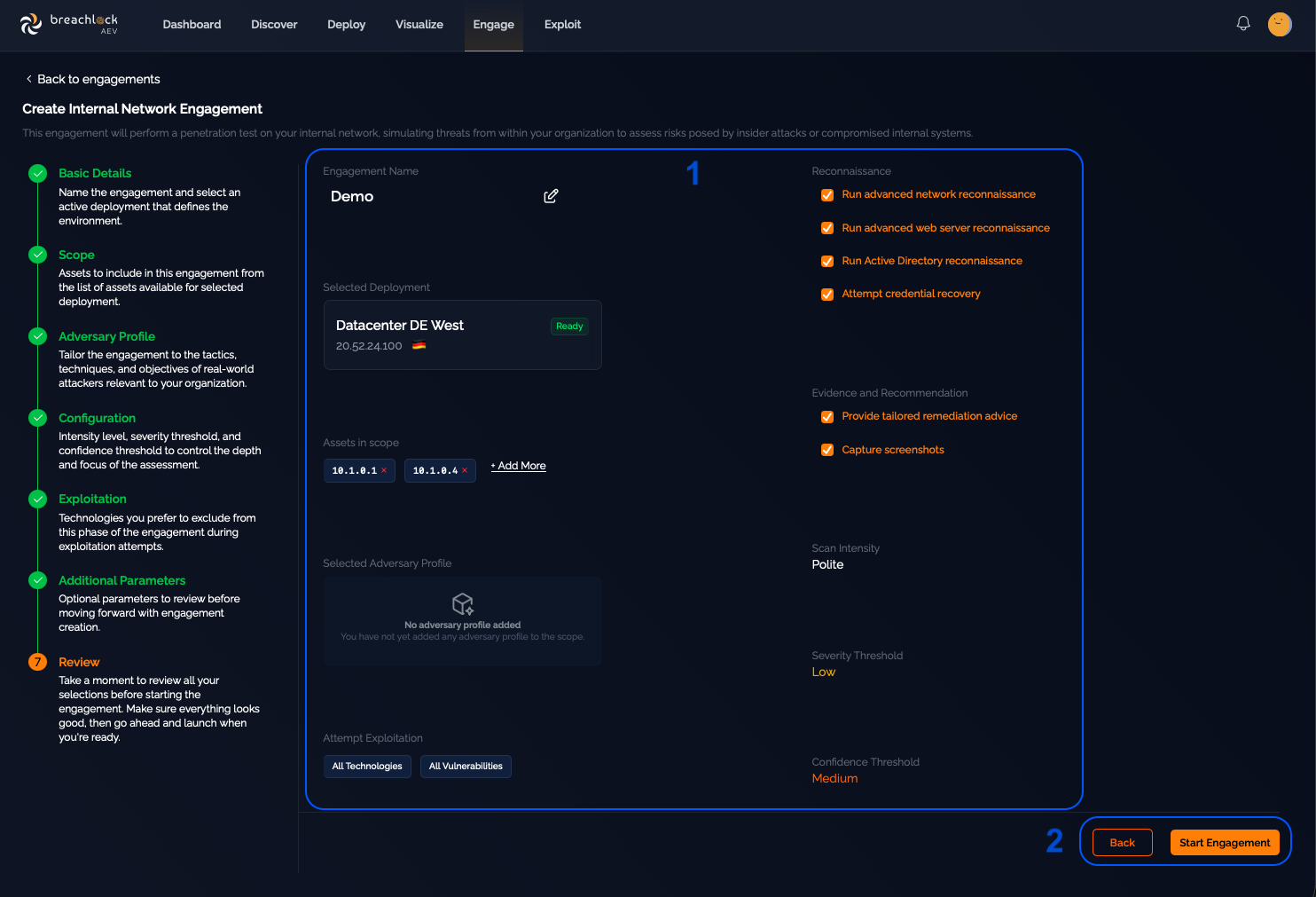Click the Medium confidence threshold value
Image resolution: width=1316 pixels, height=897 pixels.
click(834, 778)
